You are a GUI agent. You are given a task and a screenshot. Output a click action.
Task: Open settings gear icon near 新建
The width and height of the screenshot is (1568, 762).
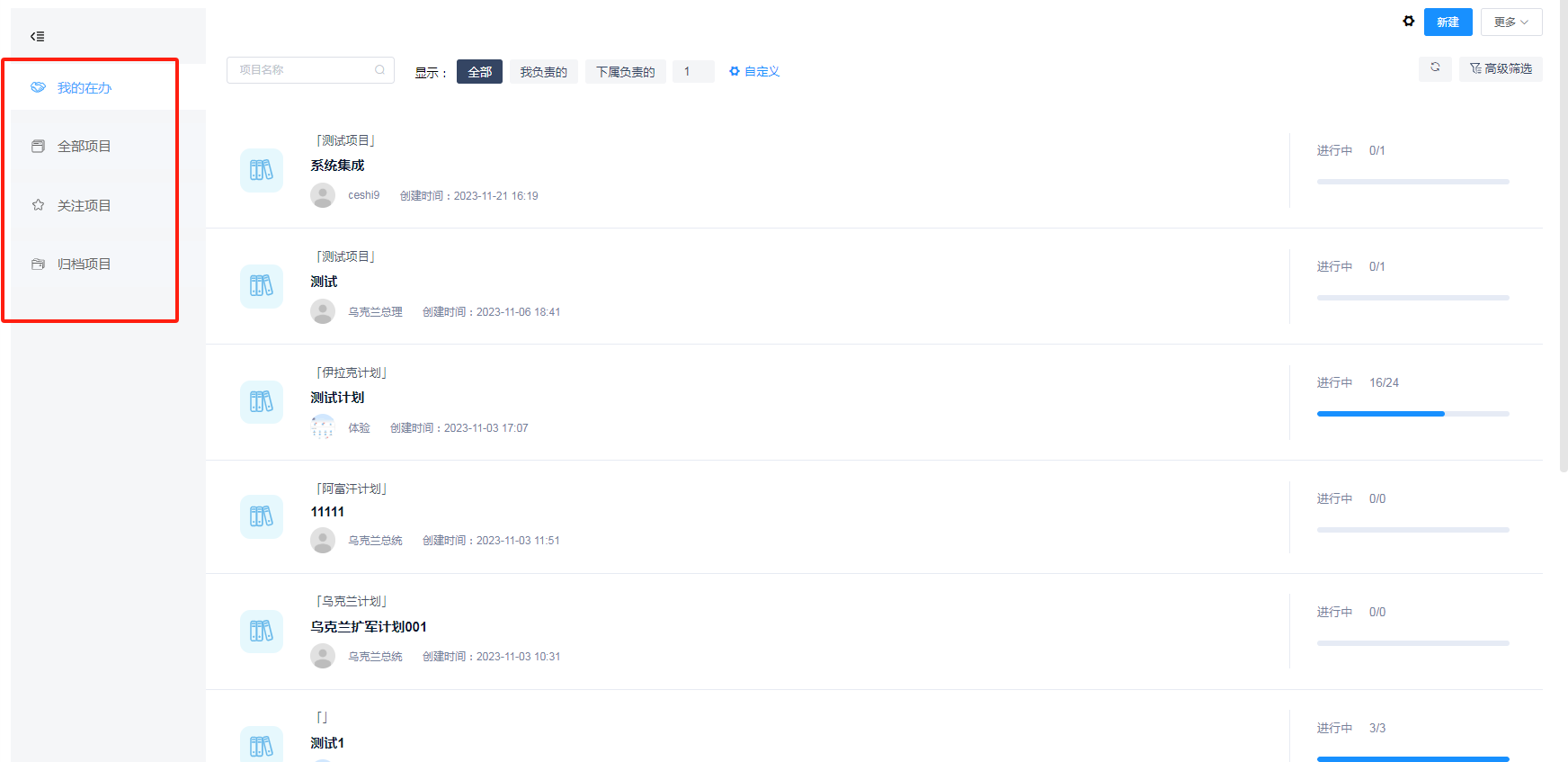[1408, 22]
